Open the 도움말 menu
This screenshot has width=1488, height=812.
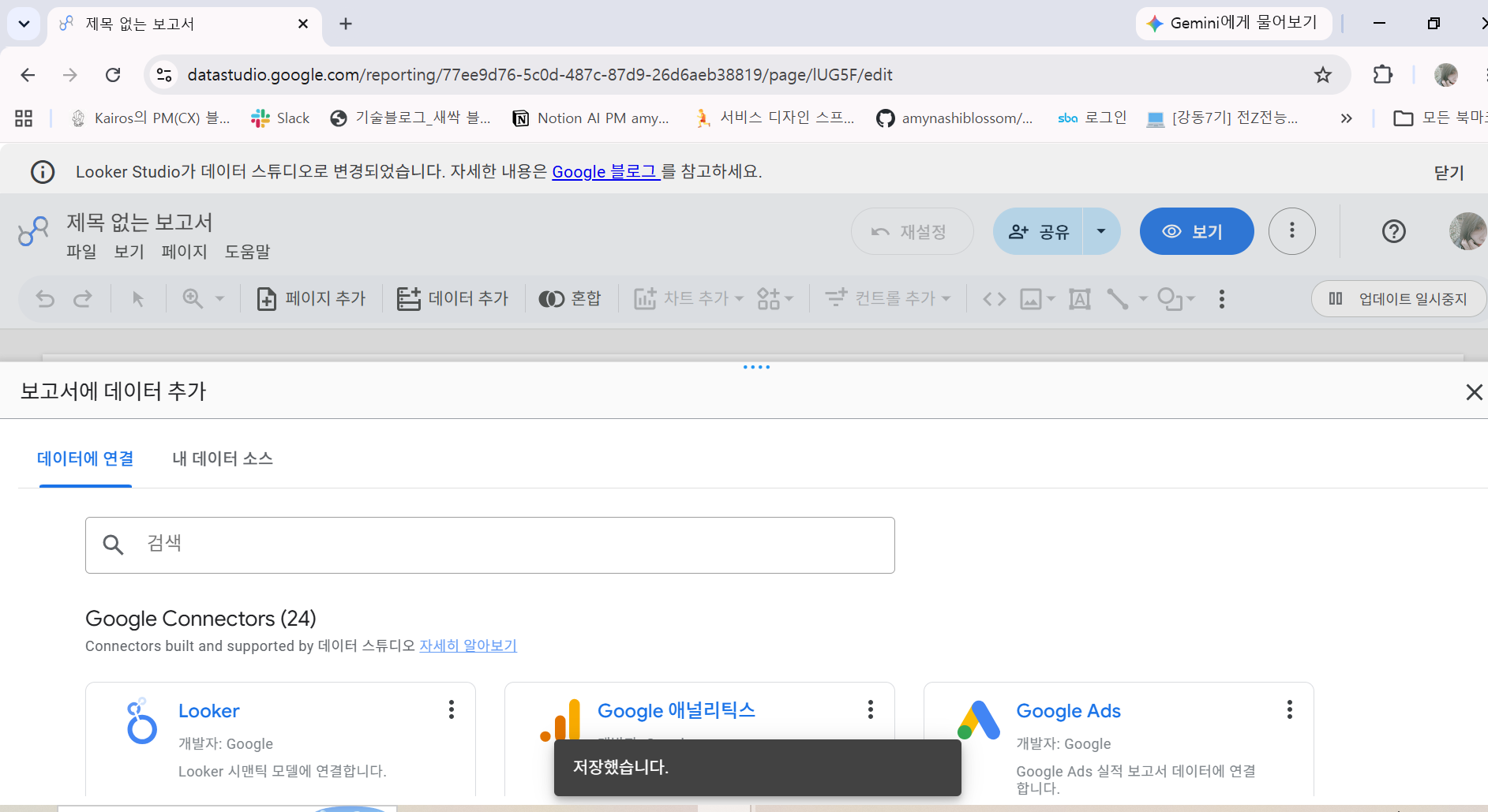point(247,252)
